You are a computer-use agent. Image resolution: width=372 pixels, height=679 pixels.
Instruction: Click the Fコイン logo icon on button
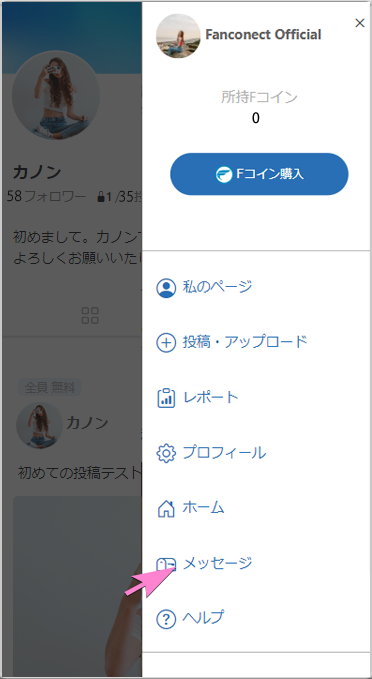pyautogui.click(x=224, y=174)
